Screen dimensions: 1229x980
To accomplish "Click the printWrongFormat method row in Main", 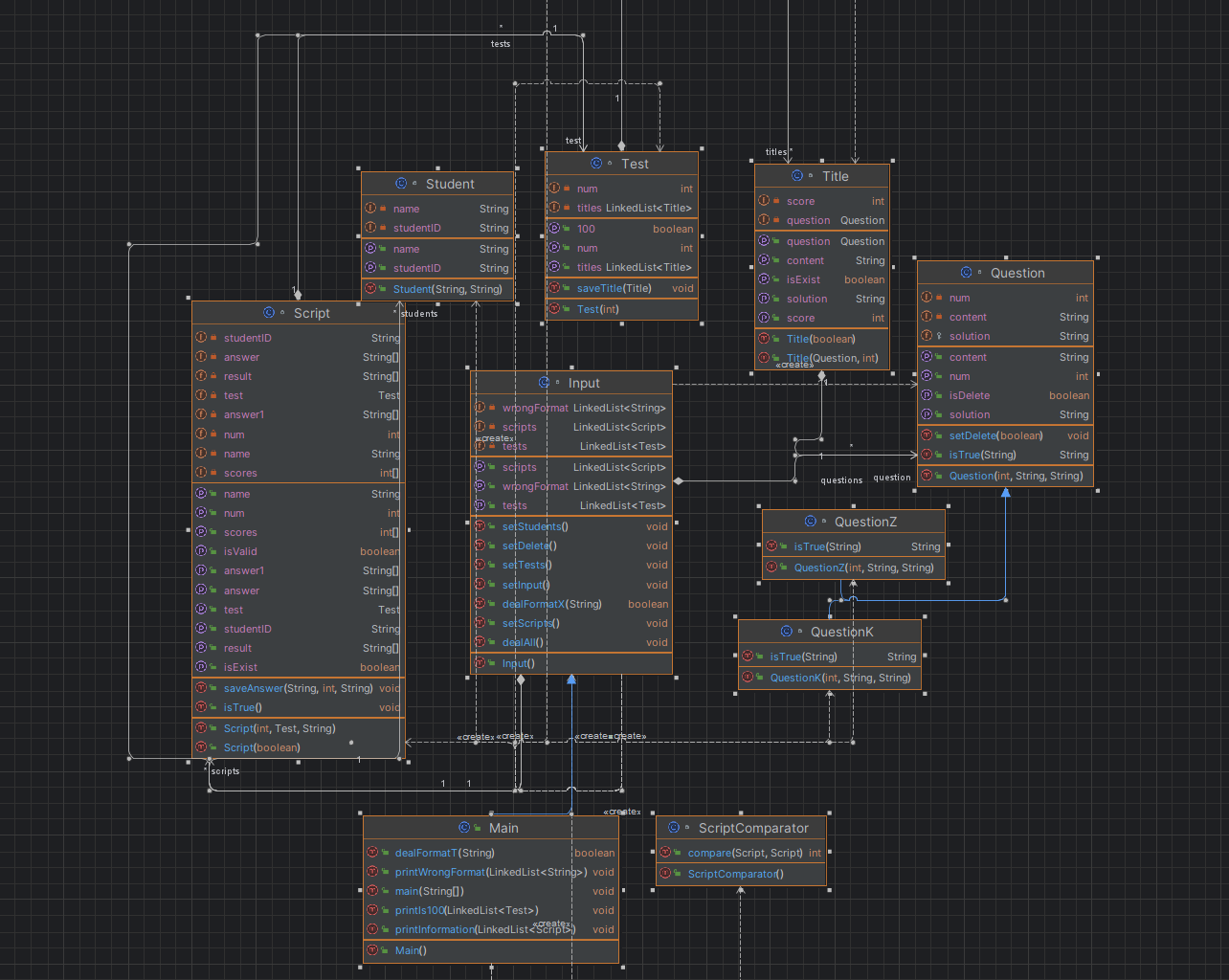I will tap(491, 872).
